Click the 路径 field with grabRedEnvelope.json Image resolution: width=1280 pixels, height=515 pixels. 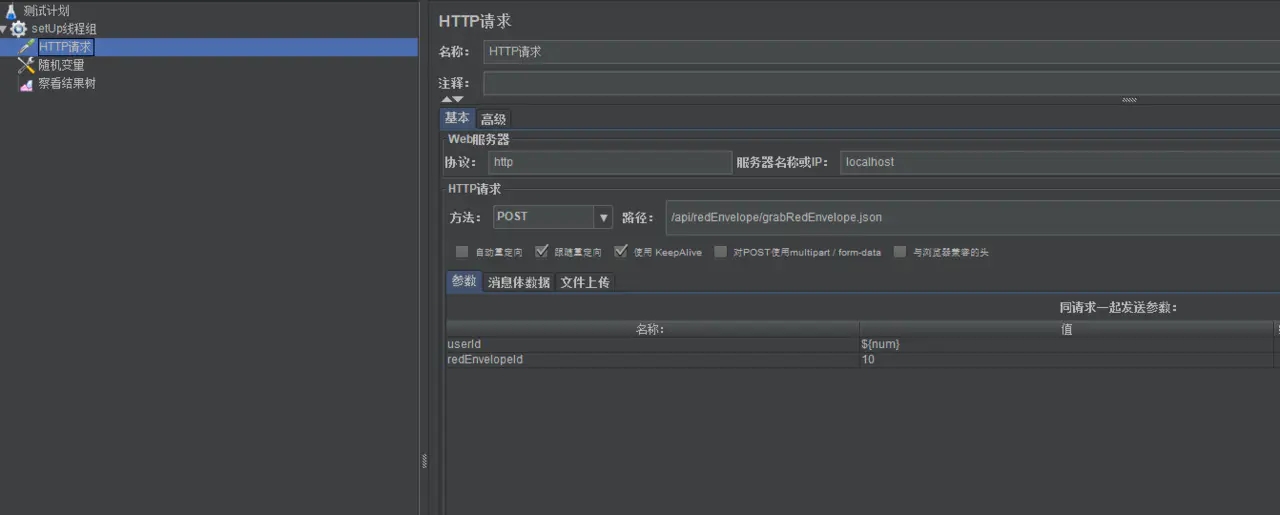click(970, 217)
